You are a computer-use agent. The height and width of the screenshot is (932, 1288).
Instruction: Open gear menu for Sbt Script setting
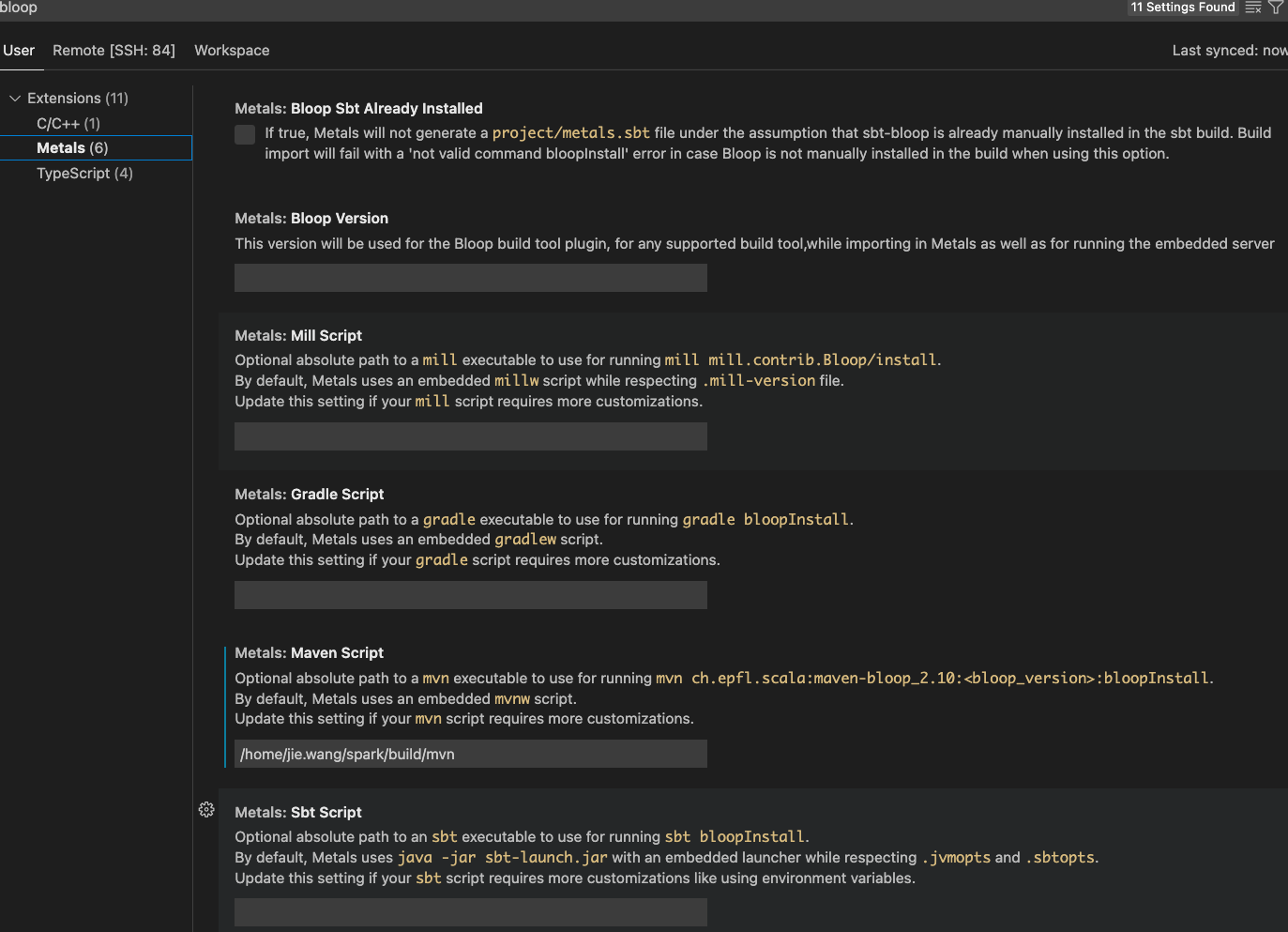point(206,810)
